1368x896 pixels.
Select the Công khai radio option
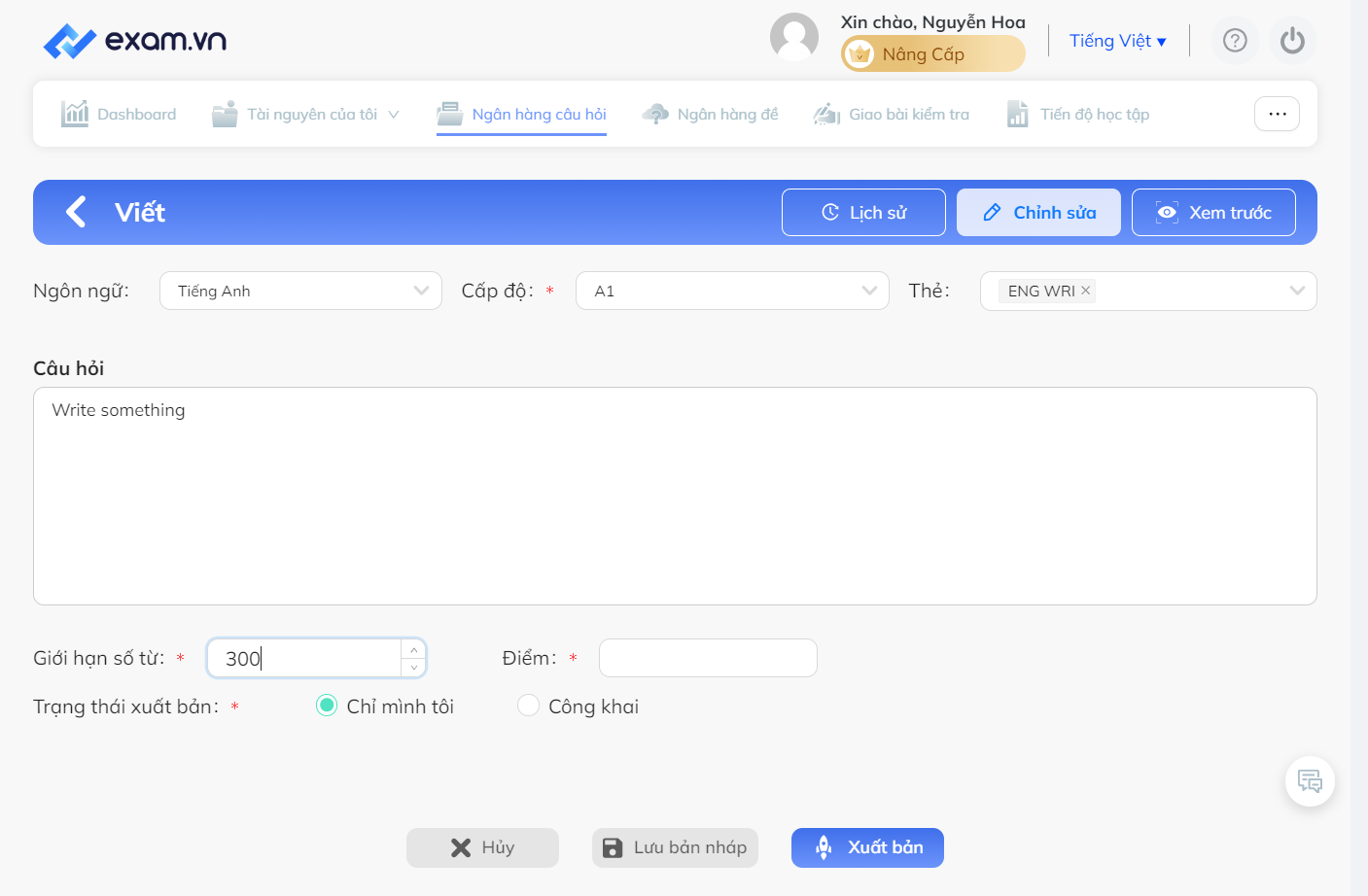pyautogui.click(x=528, y=706)
